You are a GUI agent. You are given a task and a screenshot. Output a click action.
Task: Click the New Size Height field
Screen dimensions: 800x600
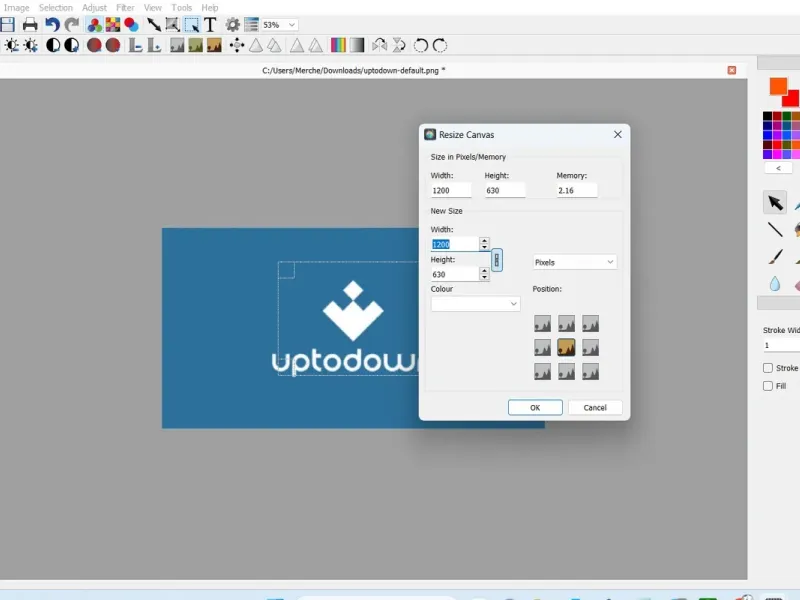click(455, 274)
